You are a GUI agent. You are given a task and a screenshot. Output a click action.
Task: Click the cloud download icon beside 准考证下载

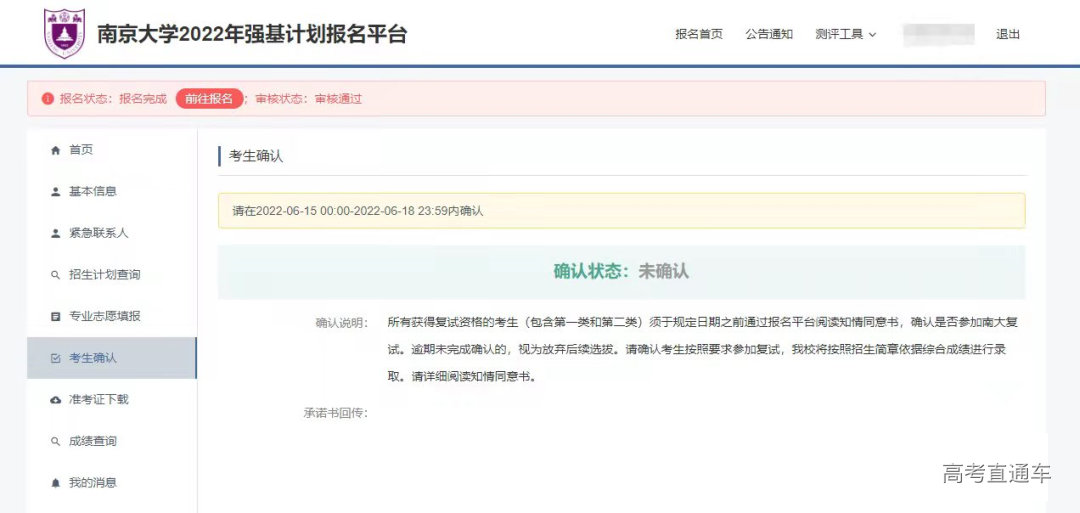tap(56, 400)
